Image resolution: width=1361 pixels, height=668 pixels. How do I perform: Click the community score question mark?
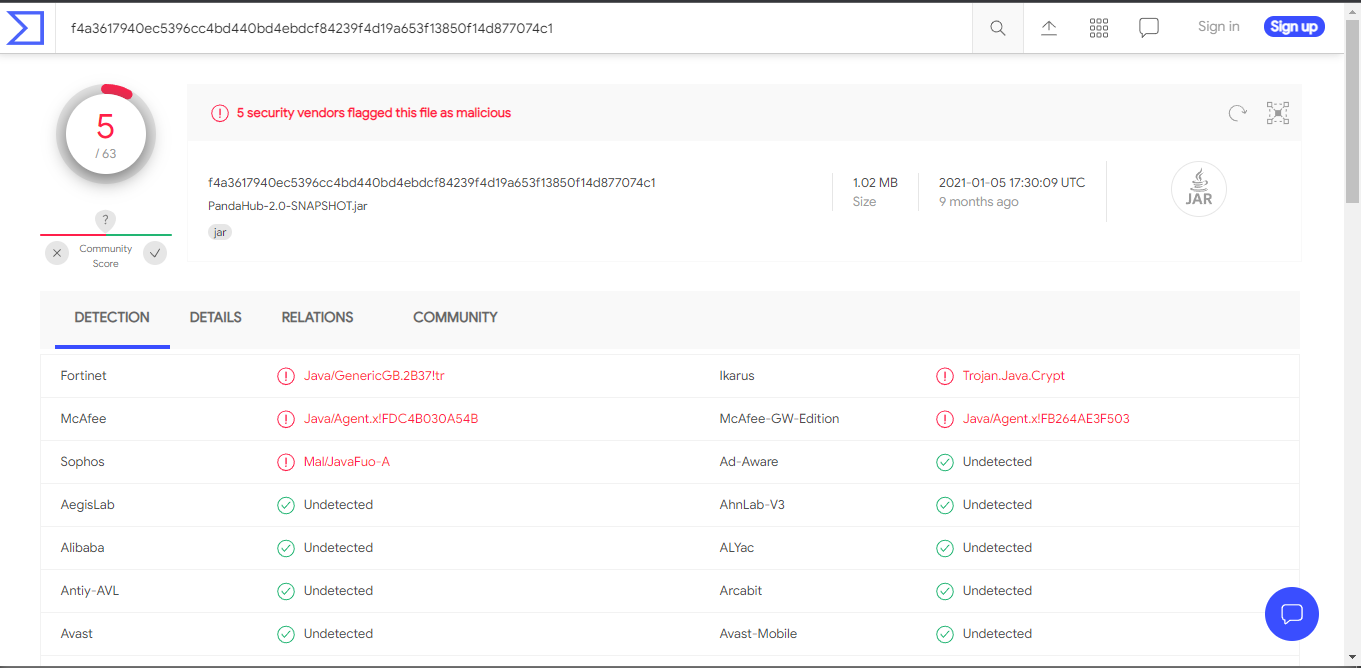(106, 220)
